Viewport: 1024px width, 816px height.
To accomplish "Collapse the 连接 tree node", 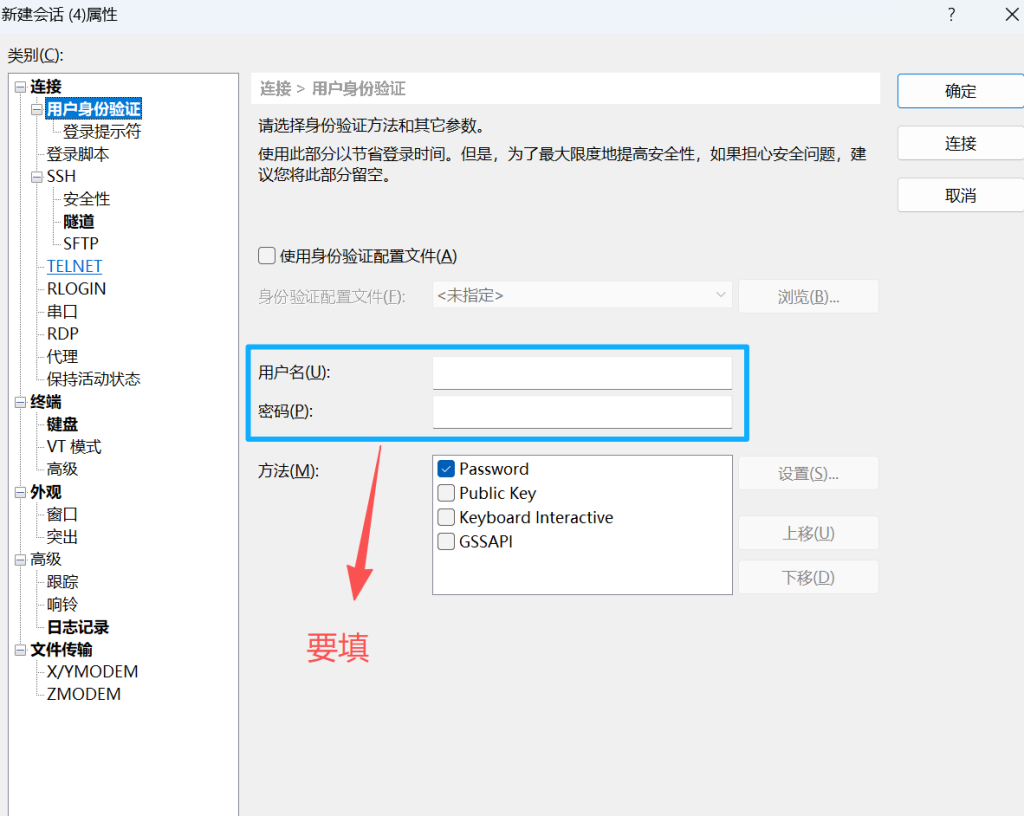I will pyautogui.click(x=20, y=87).
